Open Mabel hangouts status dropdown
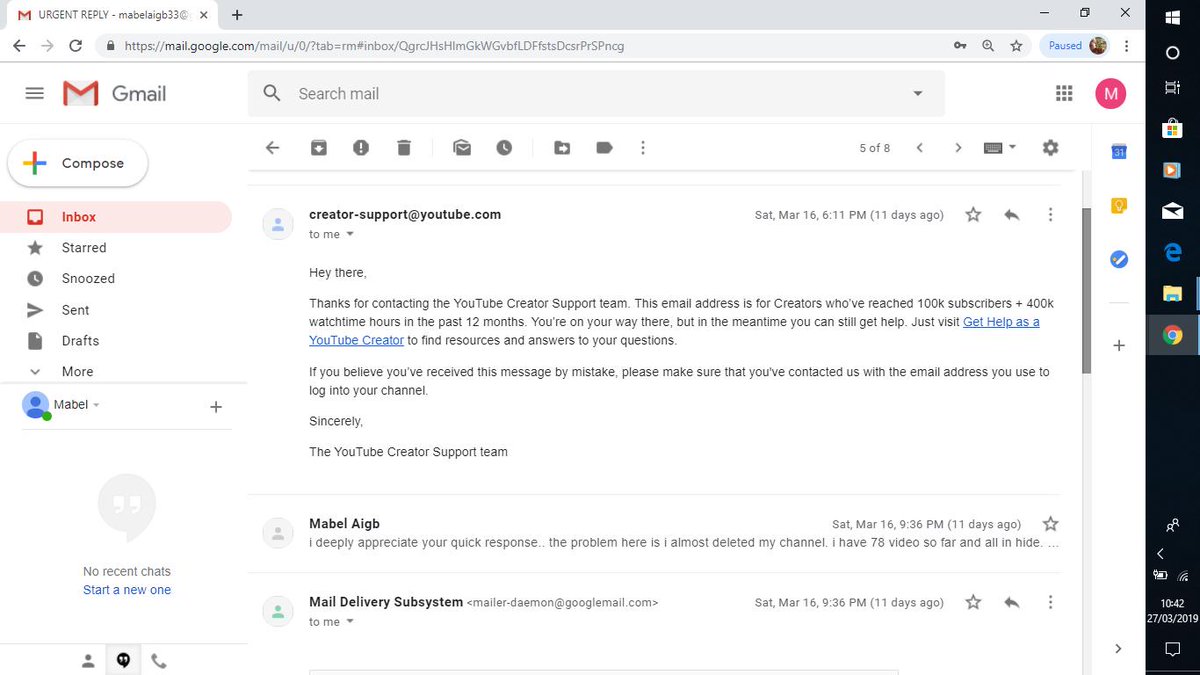Viewport: 1200px width, 675px height. (x=96, y=405)
